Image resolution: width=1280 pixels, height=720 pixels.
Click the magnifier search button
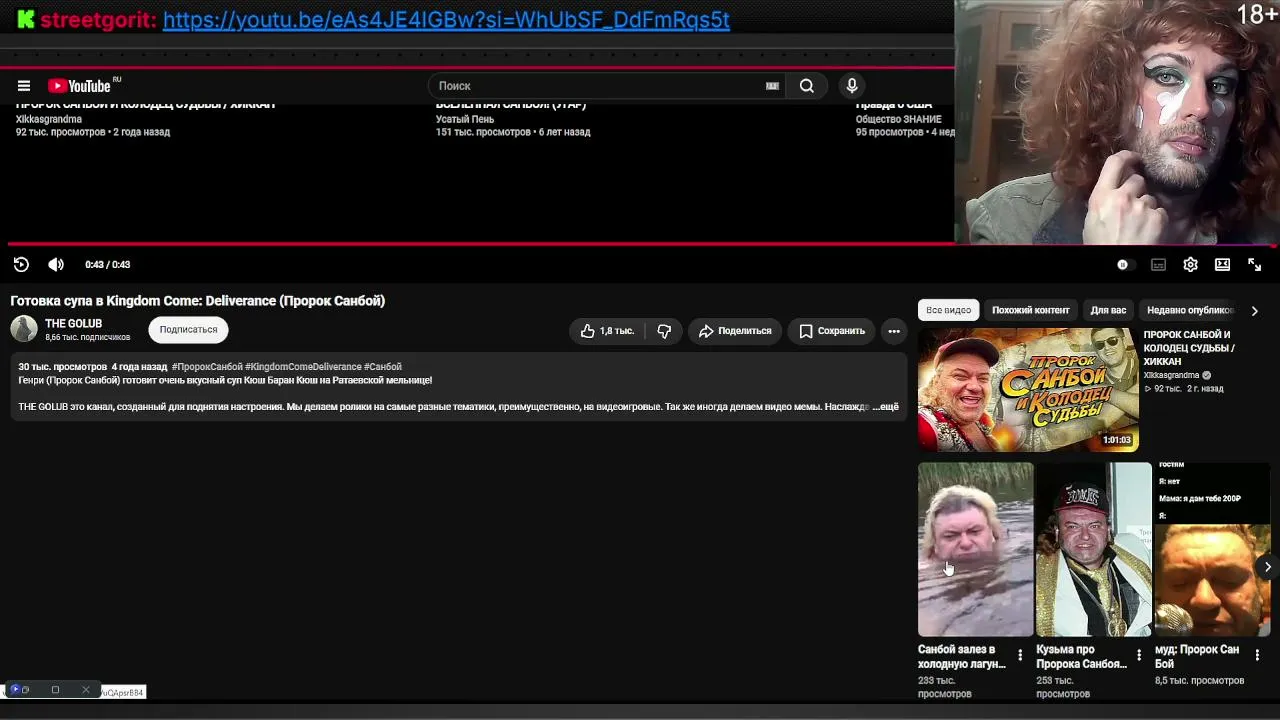(807, 86)
